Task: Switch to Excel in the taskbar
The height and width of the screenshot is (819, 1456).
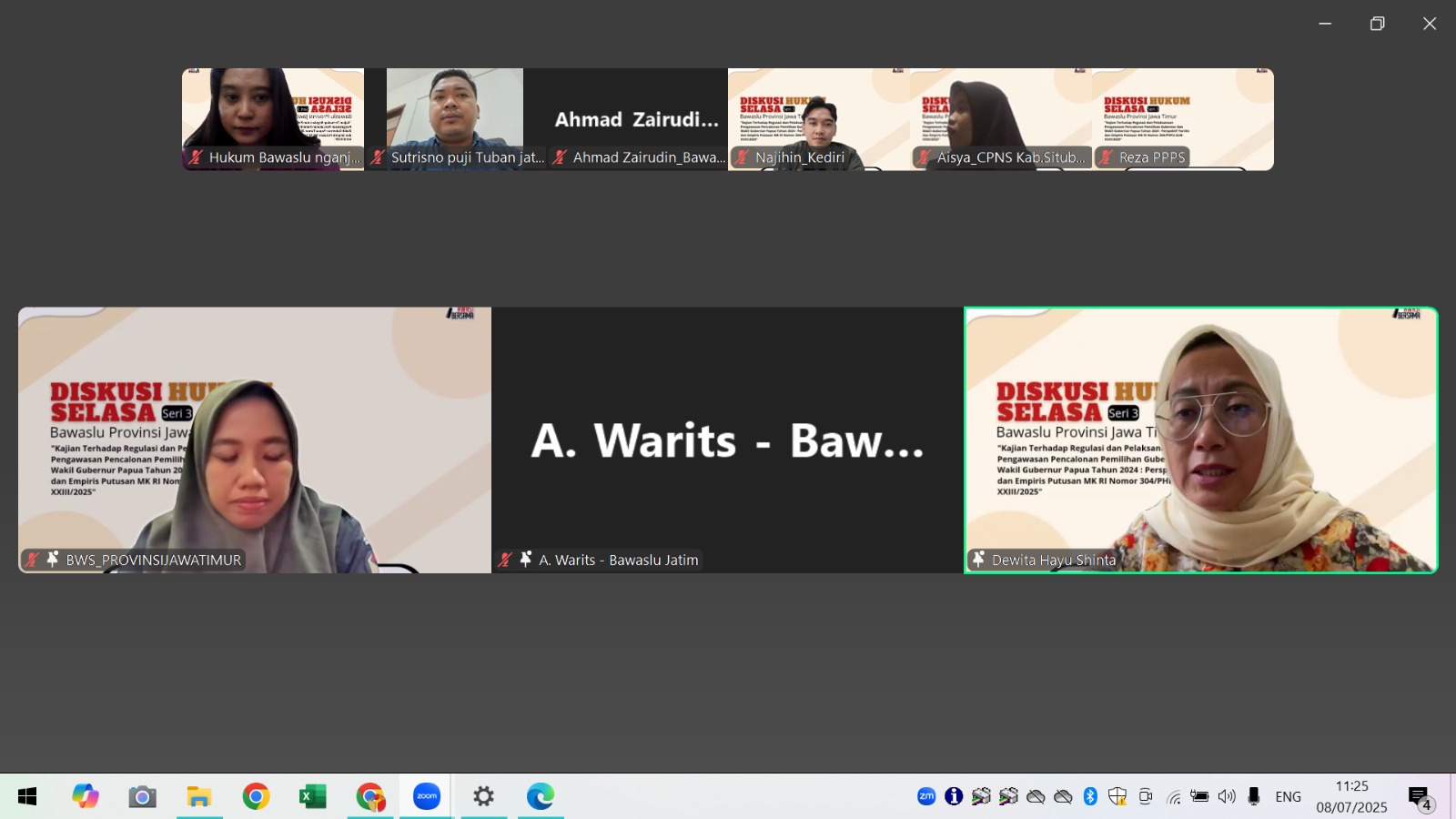Action: (312, 796)
